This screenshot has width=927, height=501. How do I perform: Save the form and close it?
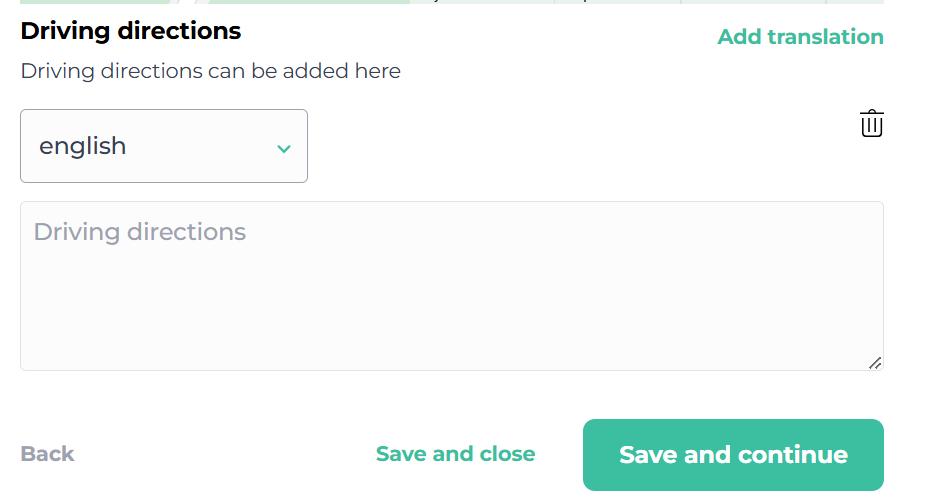click(x=455, y=454)
